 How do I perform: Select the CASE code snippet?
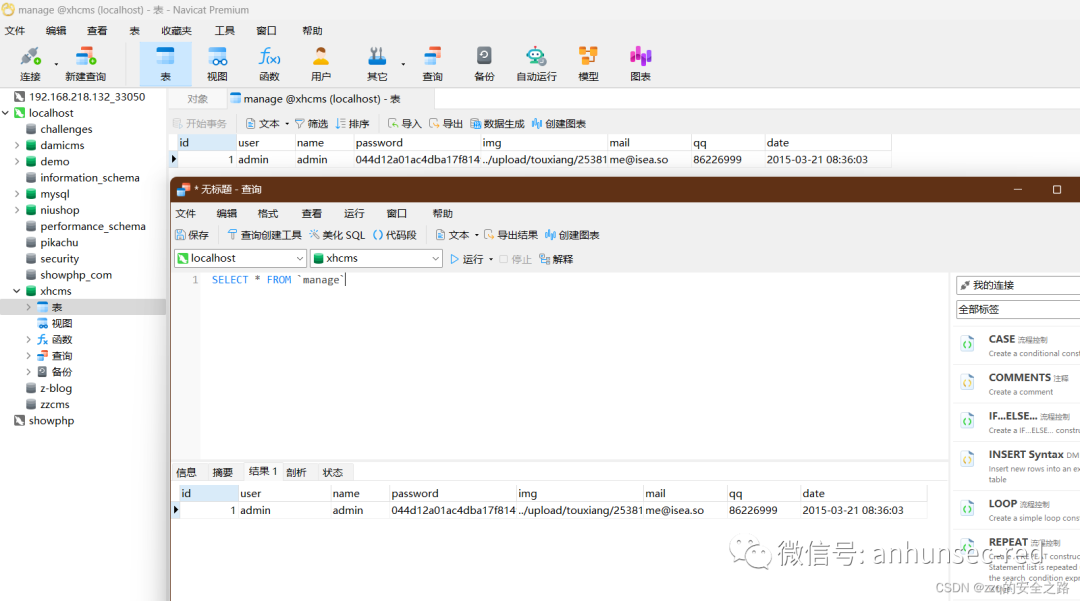pos(1017,346)
